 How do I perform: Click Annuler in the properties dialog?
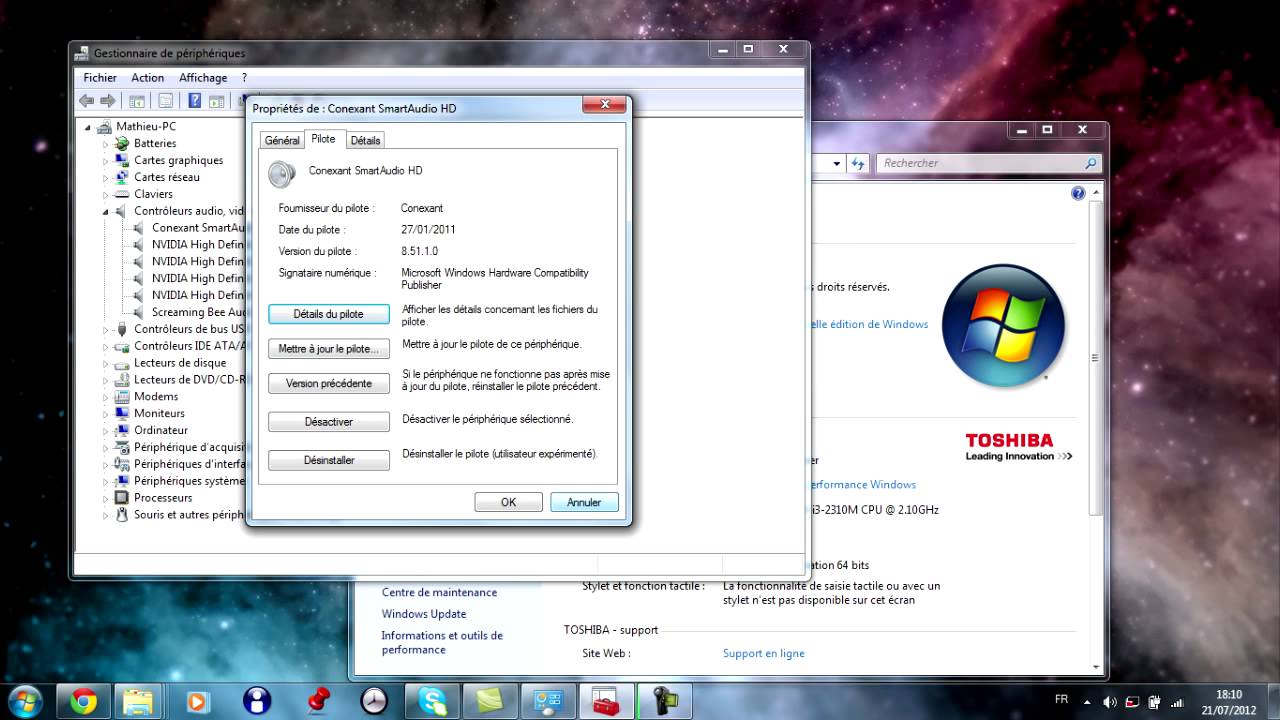(x=584, y=502)
